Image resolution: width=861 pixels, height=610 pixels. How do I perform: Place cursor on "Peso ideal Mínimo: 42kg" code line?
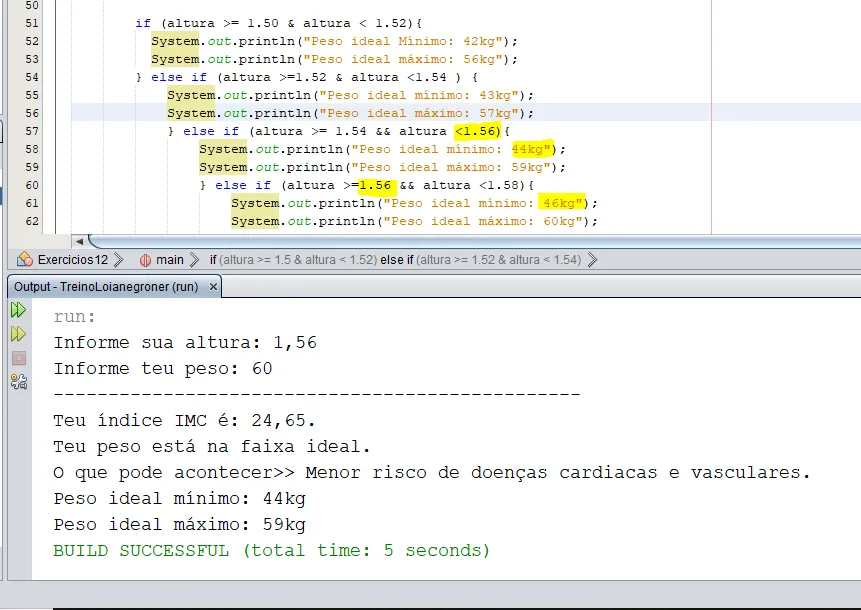pyautogui.click(x=334, y=41)
